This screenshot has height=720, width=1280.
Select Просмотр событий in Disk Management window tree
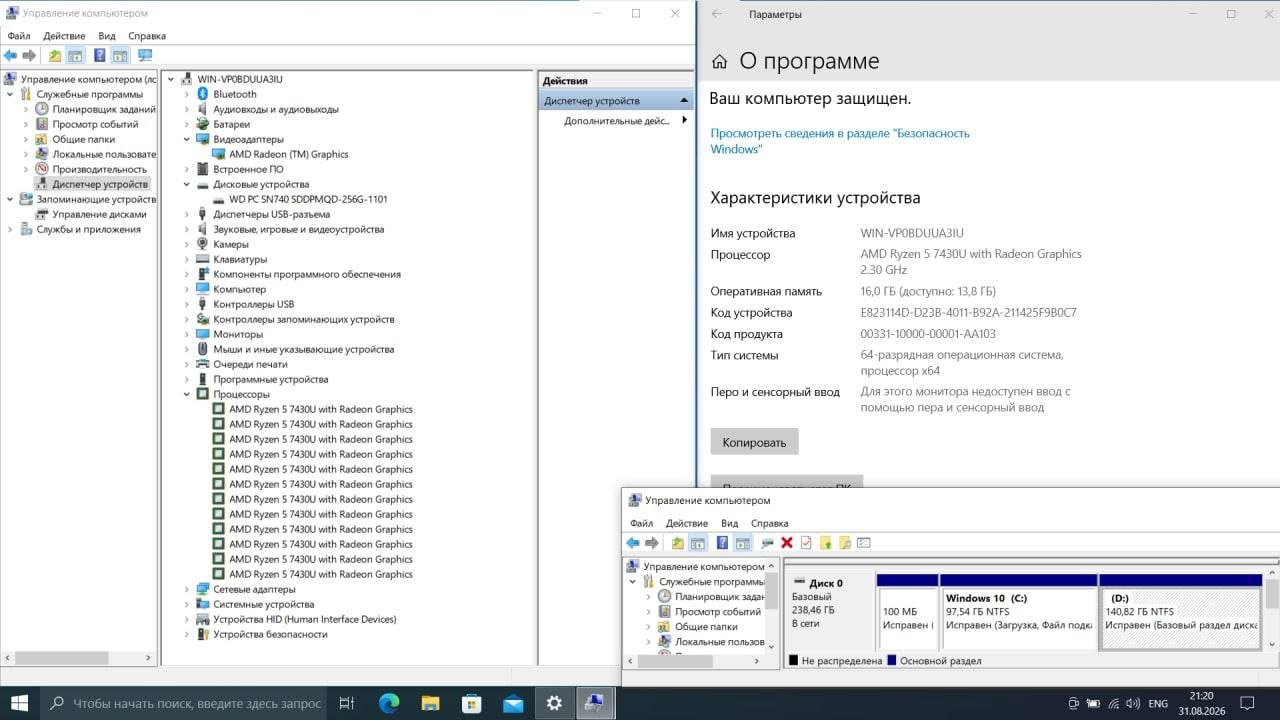[x=718, y=611]
